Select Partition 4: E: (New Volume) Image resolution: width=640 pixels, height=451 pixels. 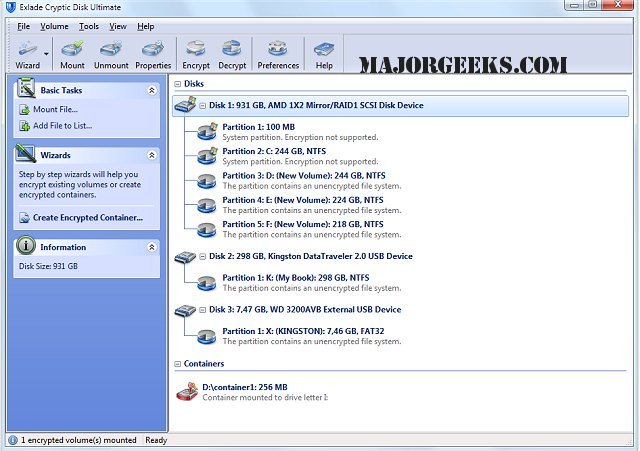pos(303,200)
